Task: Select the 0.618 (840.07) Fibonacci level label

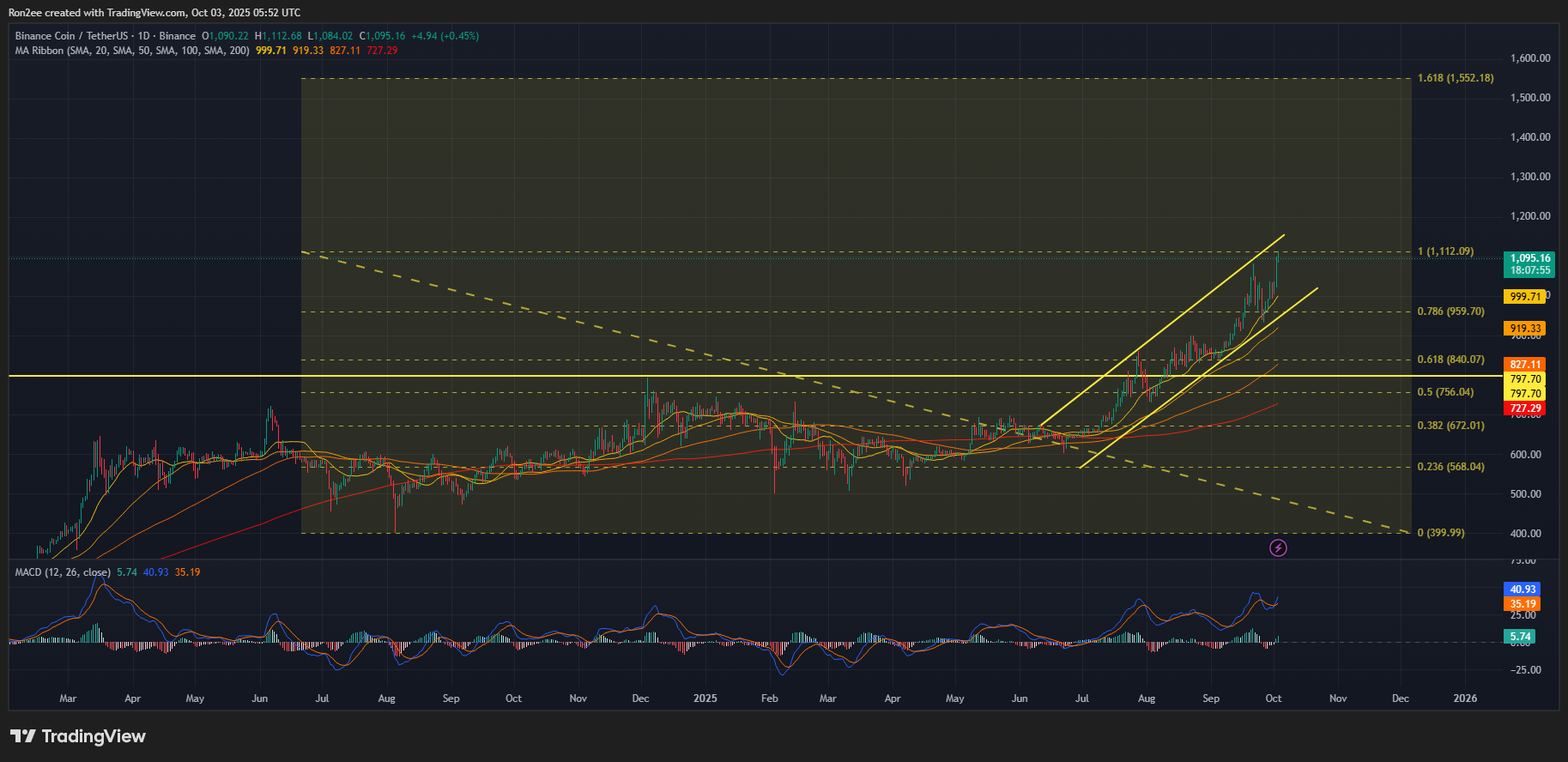Action: pos(1450,360)
